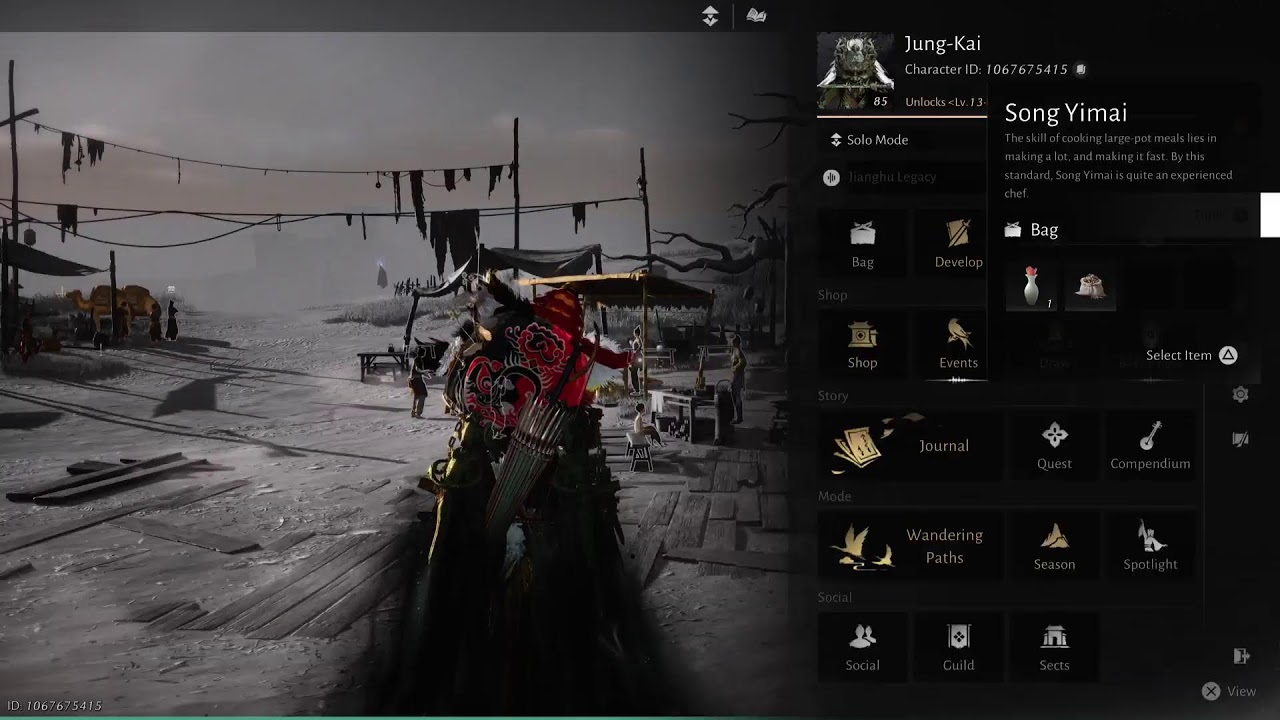Click the Song Yimai description text
The height and width of the screenshot is (720, 1280).
[1118, 166]
